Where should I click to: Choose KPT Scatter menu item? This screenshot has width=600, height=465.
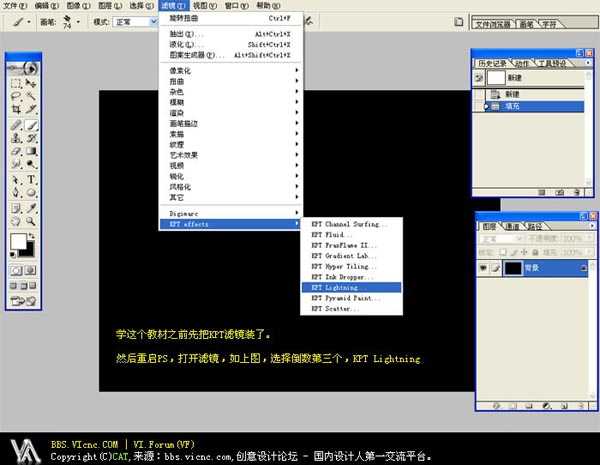pyautogui.click(x=351, y=308)
